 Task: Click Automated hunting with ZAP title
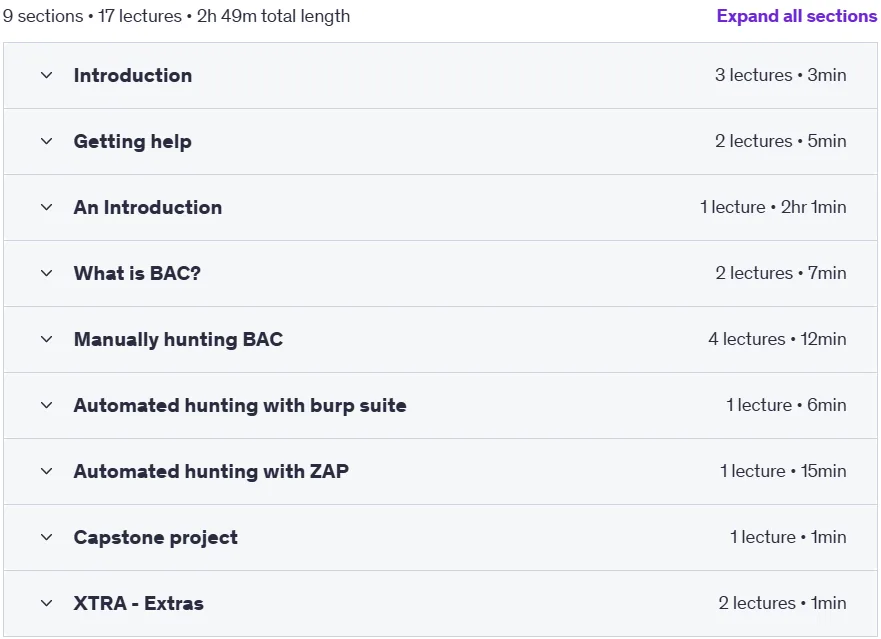click(211, 471)
